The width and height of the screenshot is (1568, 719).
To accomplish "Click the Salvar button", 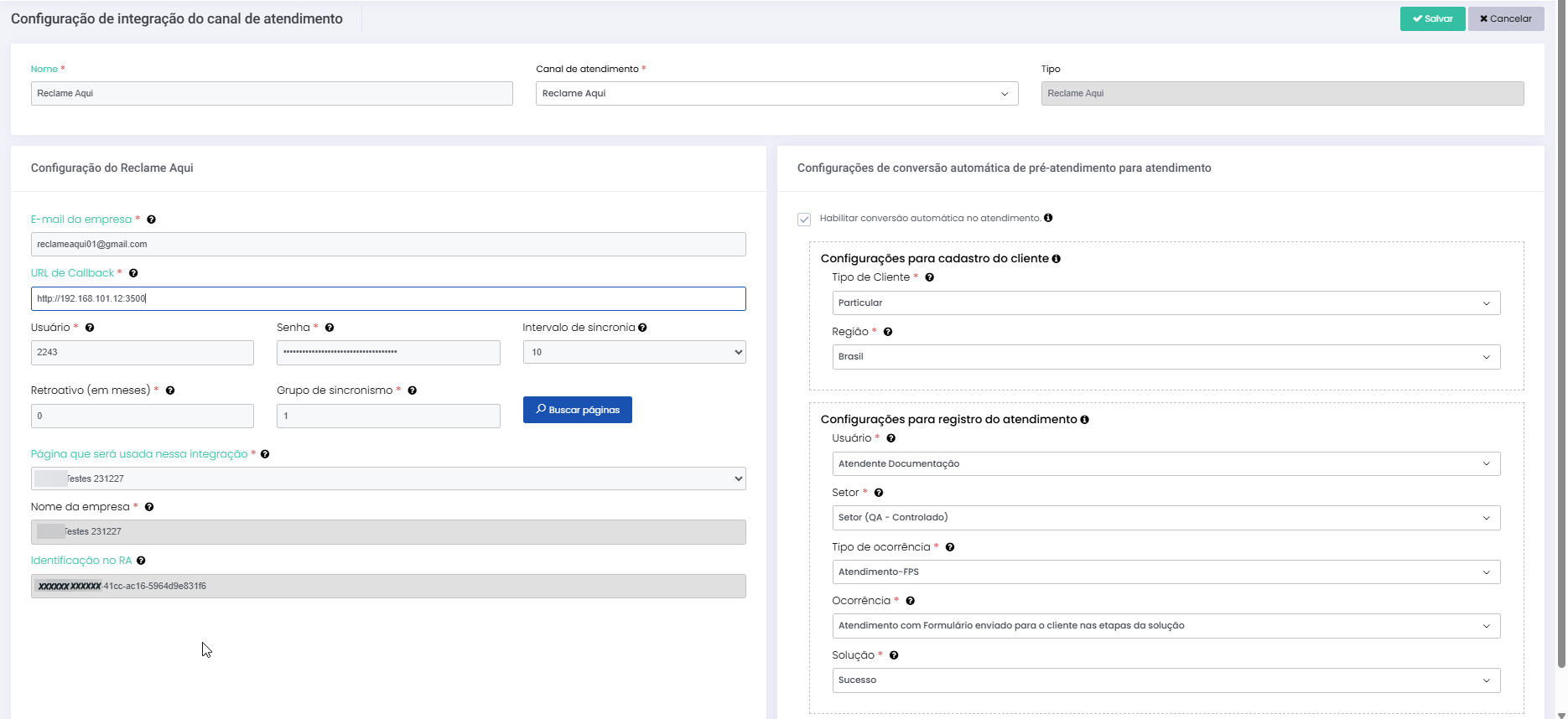I will click(x=1432, y=18).
